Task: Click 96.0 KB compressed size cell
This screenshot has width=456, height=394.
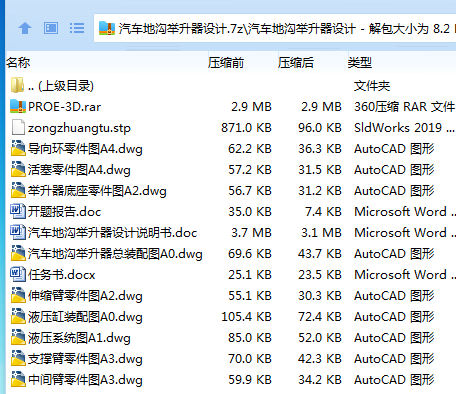Action: 320,128
